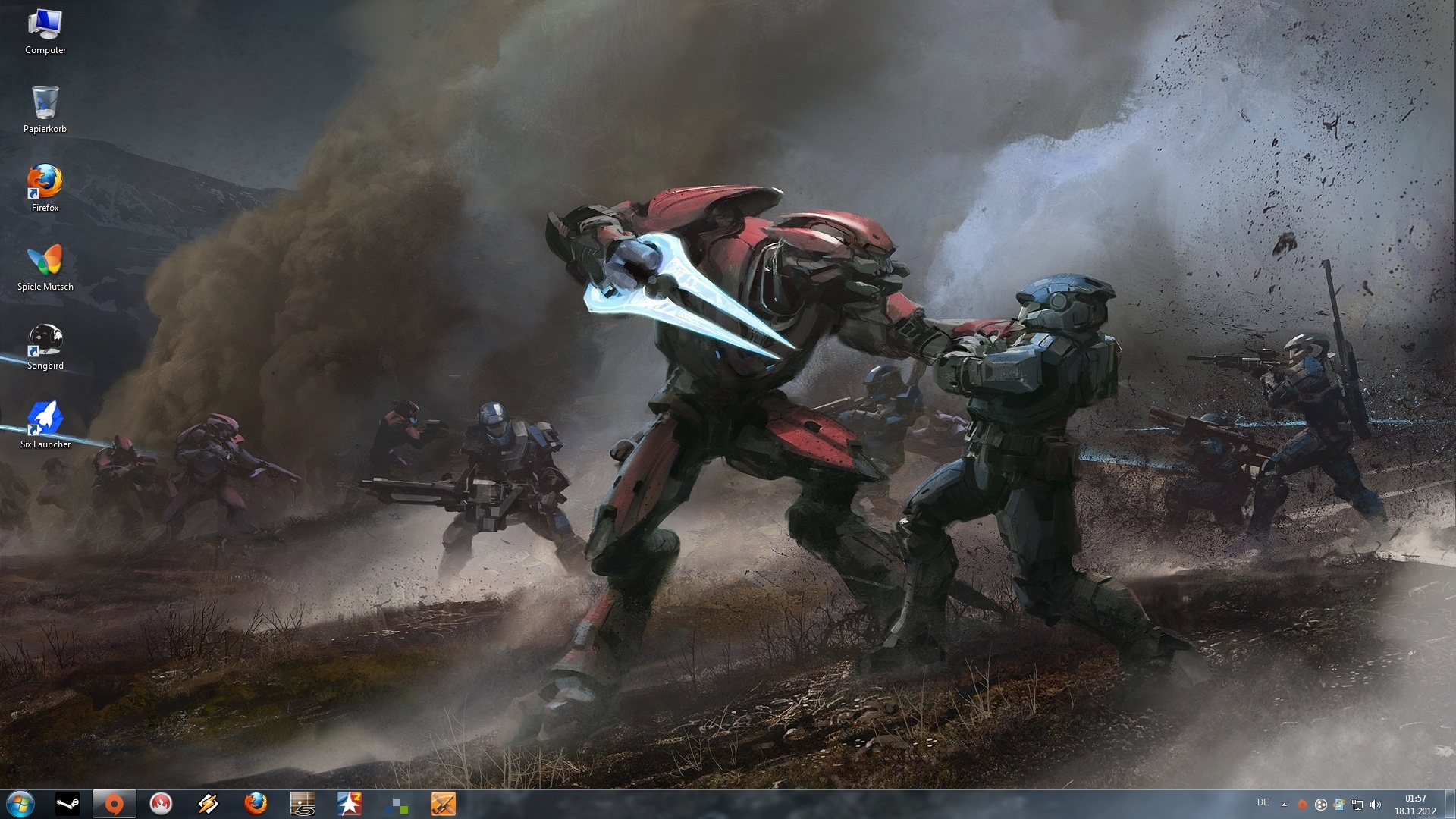Show hidden tray icons arrow
This screenshot has height=819, width=1456.
click(x=1284, y=805)
